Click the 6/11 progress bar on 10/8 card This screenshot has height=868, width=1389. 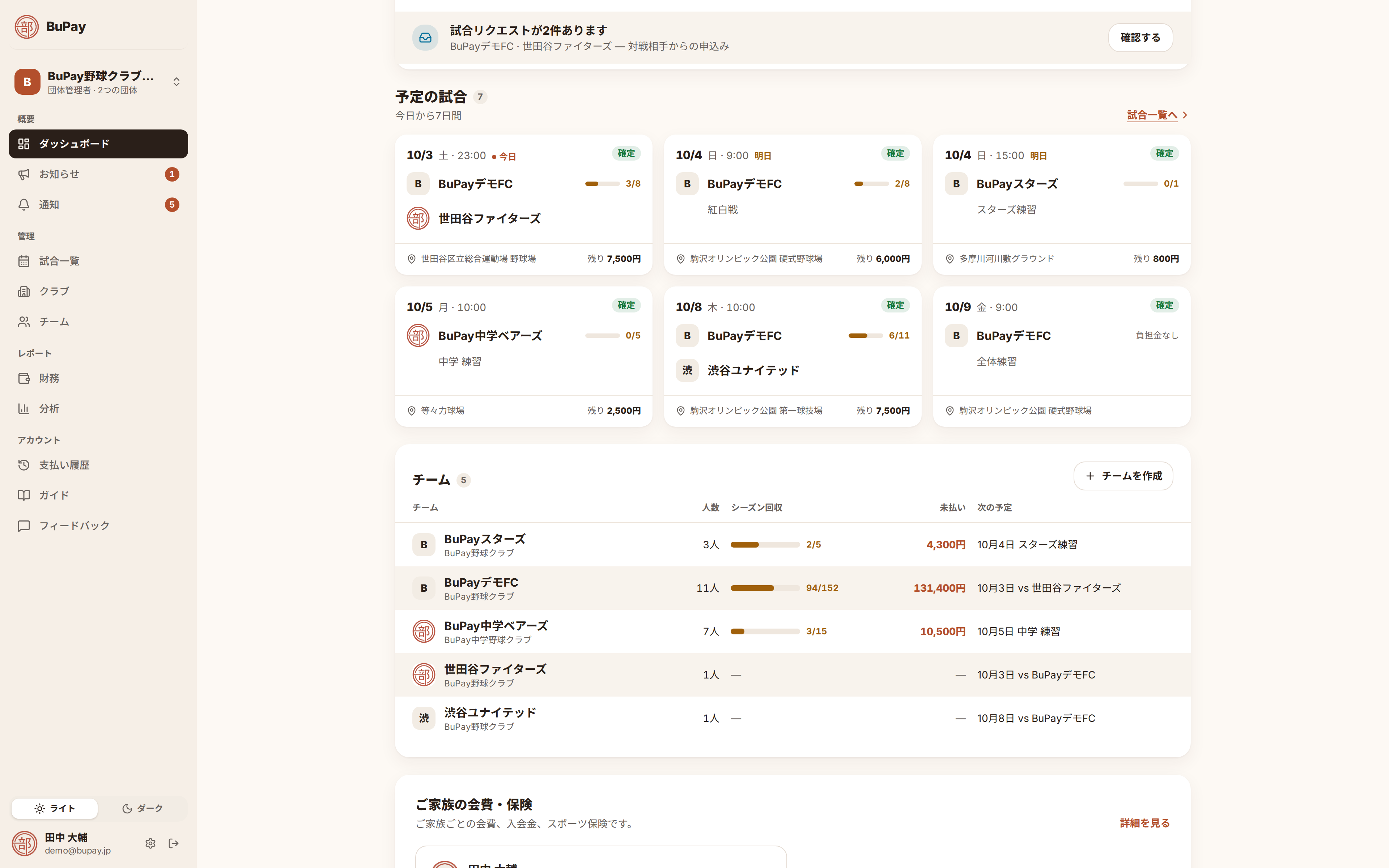pos(866,336)
